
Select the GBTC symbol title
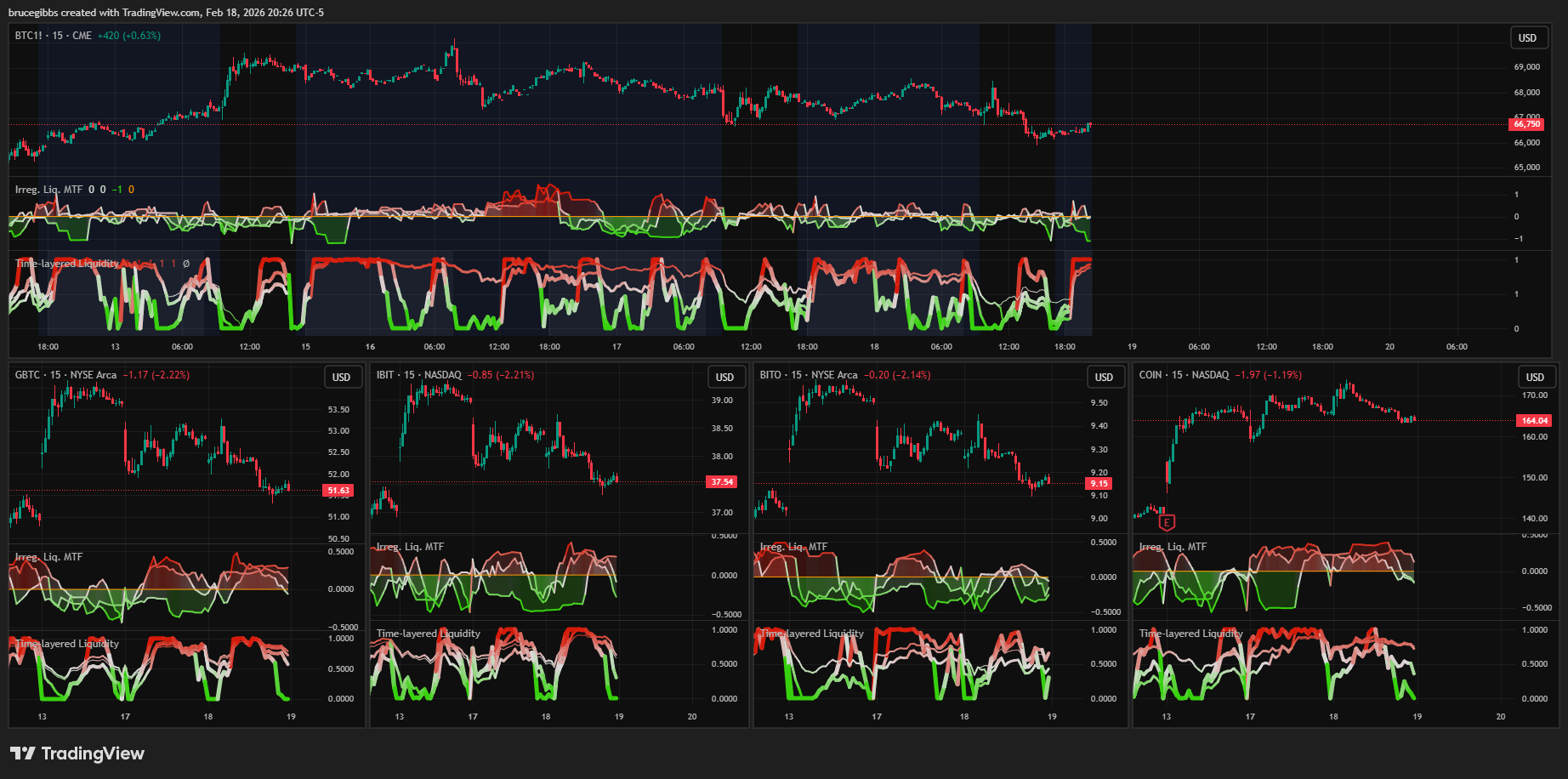coord(65,375)
